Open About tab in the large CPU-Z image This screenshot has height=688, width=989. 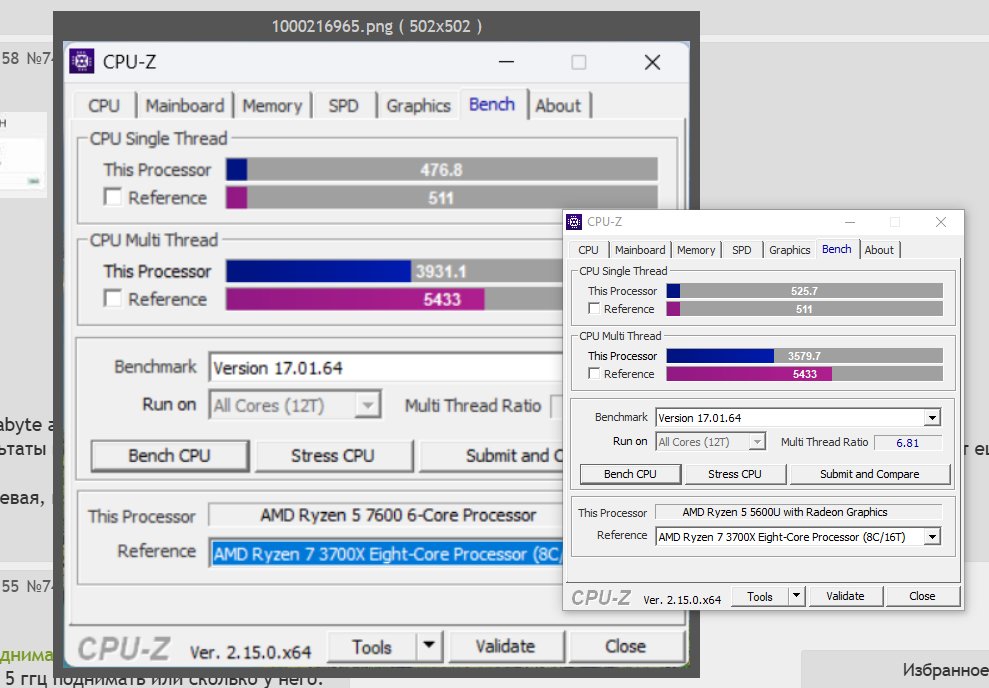(558, 105)
